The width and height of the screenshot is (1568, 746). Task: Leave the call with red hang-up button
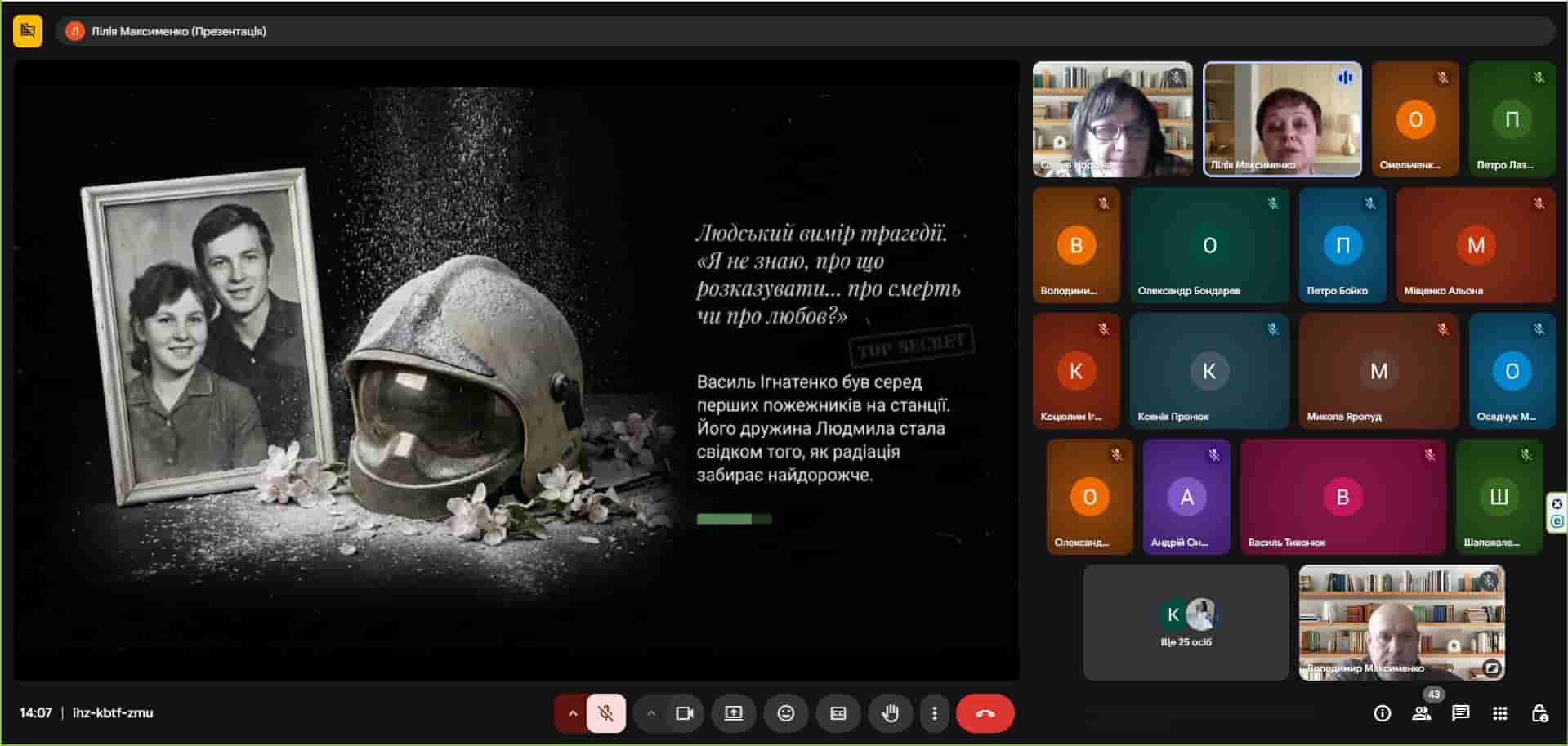pos(985,713)
